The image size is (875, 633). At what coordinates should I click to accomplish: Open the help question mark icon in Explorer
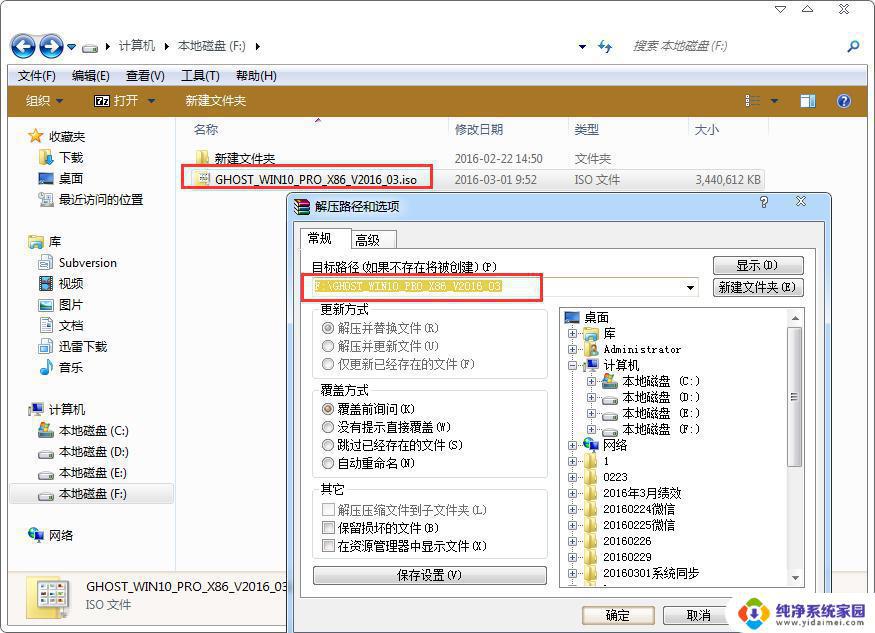pyautogui.click(x=844, y=101)
